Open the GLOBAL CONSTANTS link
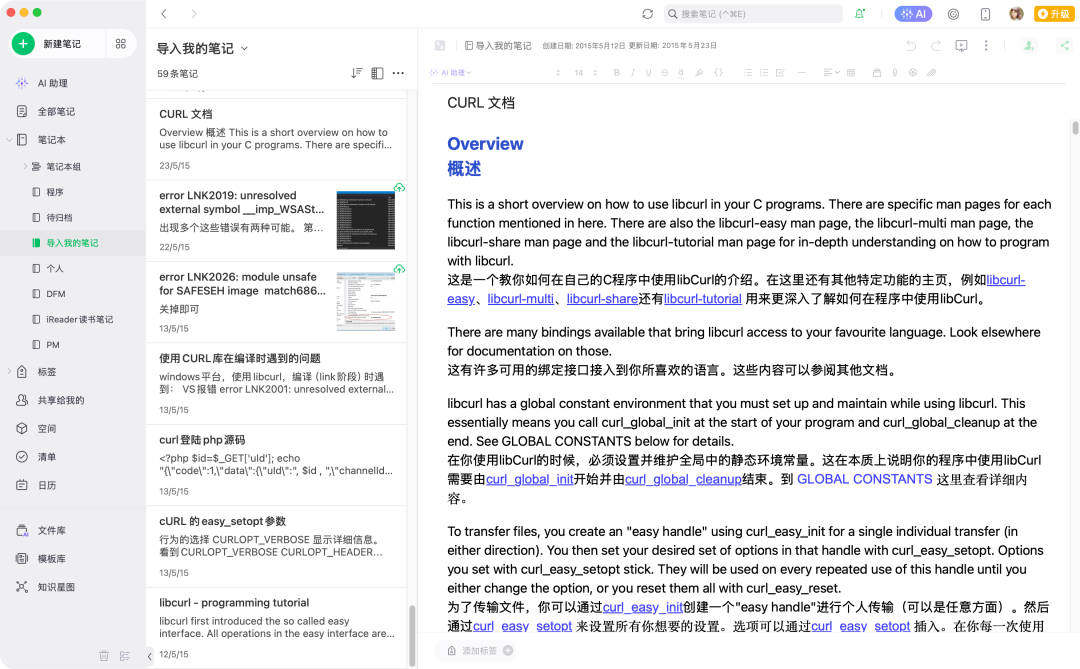The width and height of the screenshot is (1080, 669). (864, 478)
